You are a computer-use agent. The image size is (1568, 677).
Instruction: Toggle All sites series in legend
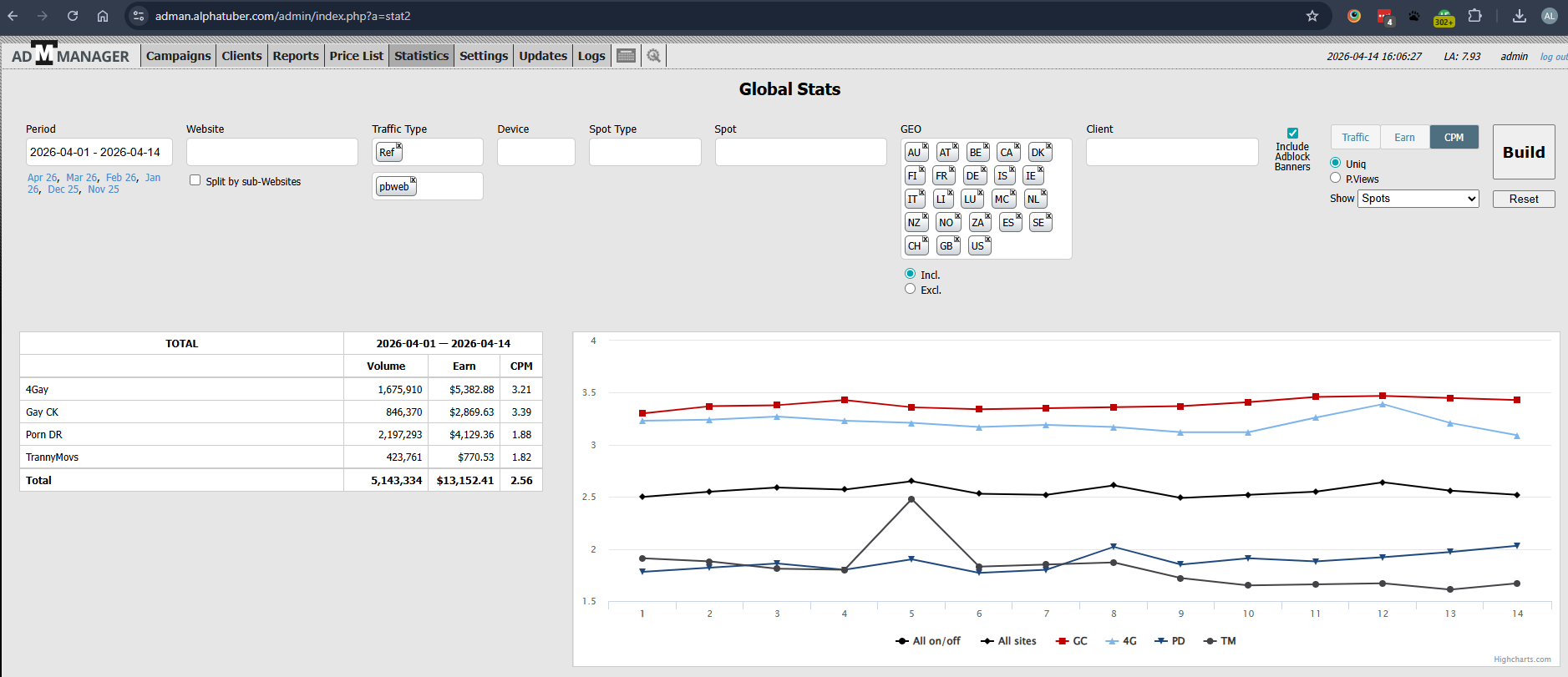(x=1008, y=641)
